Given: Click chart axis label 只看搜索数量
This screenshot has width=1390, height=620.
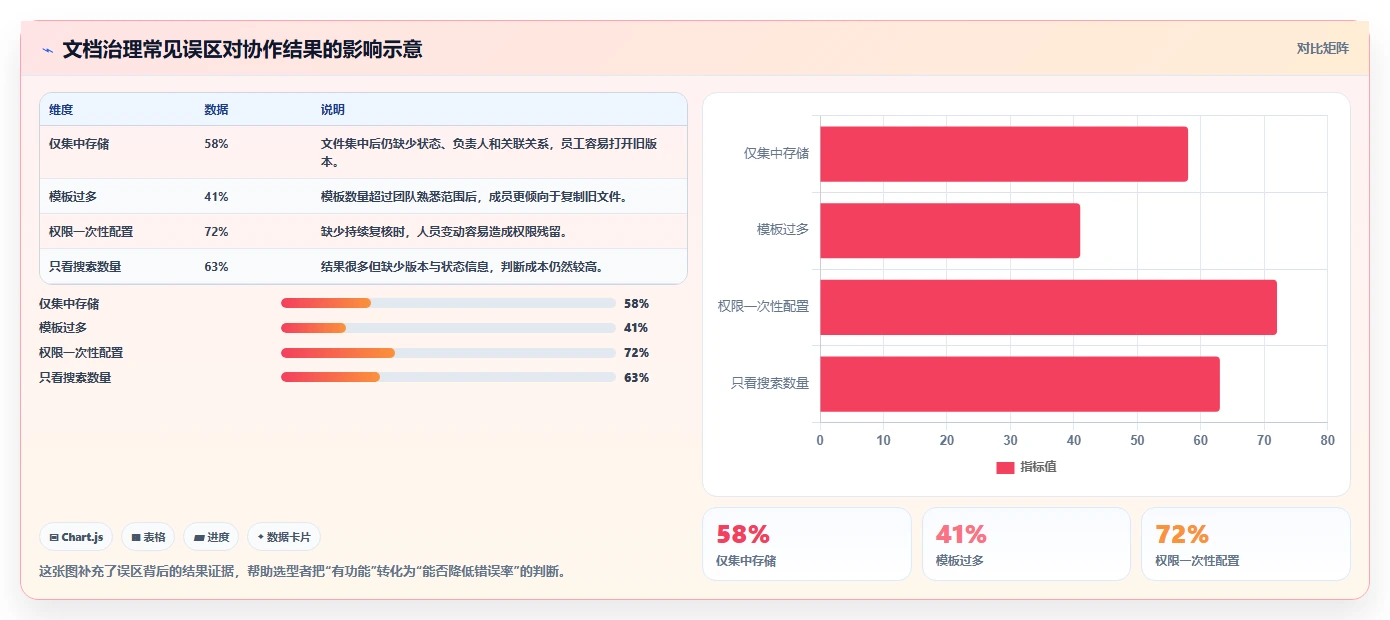Looking at the screenshot, I should (x=770, y=383).
